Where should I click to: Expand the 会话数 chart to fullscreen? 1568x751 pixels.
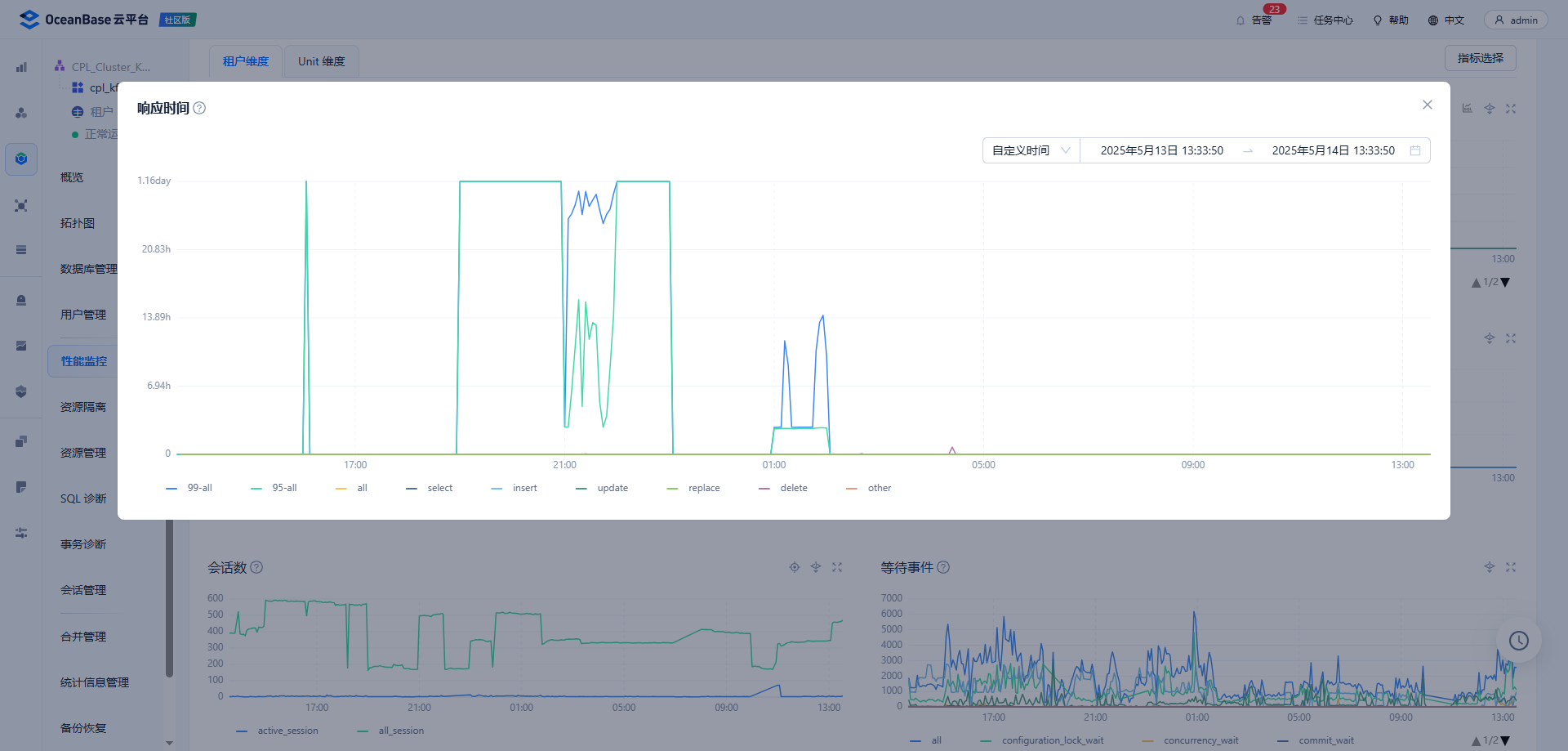(x=837, y=567)
